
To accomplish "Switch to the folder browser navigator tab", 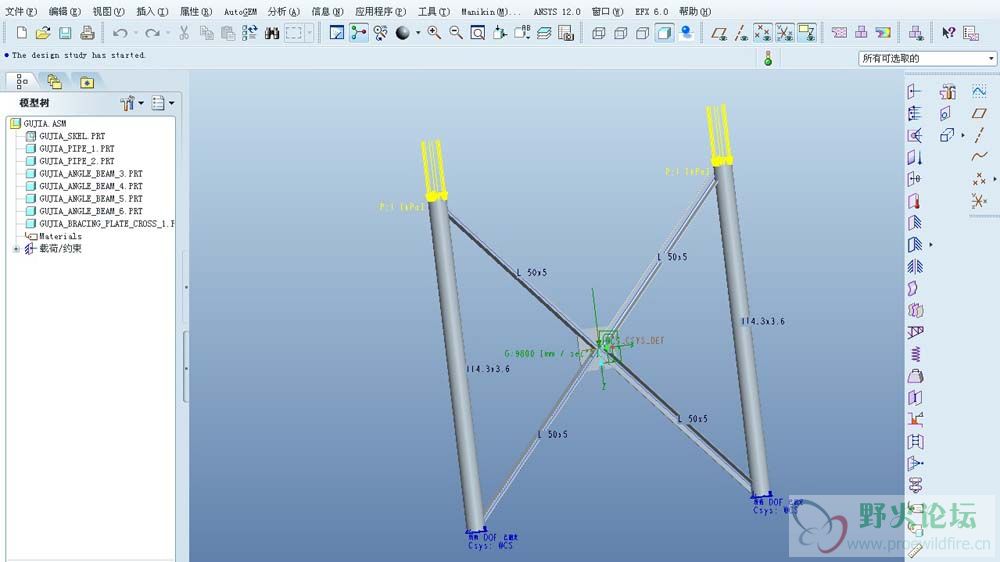I will [54, 82].
